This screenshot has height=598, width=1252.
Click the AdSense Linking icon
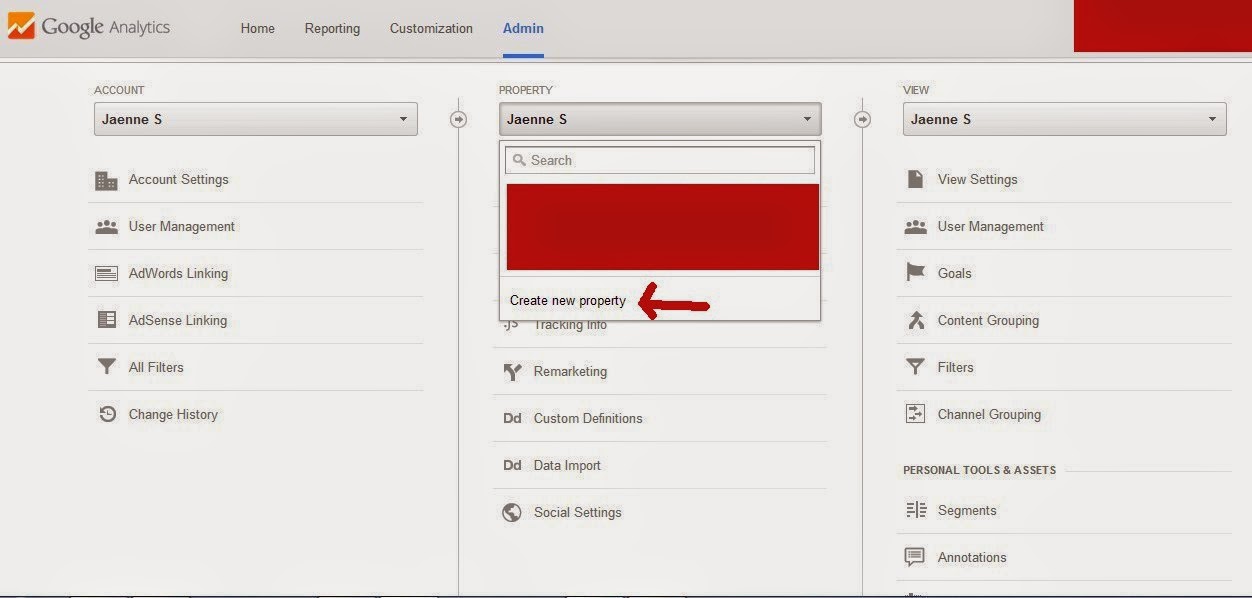pyautogui.click(x=106, y=320)
